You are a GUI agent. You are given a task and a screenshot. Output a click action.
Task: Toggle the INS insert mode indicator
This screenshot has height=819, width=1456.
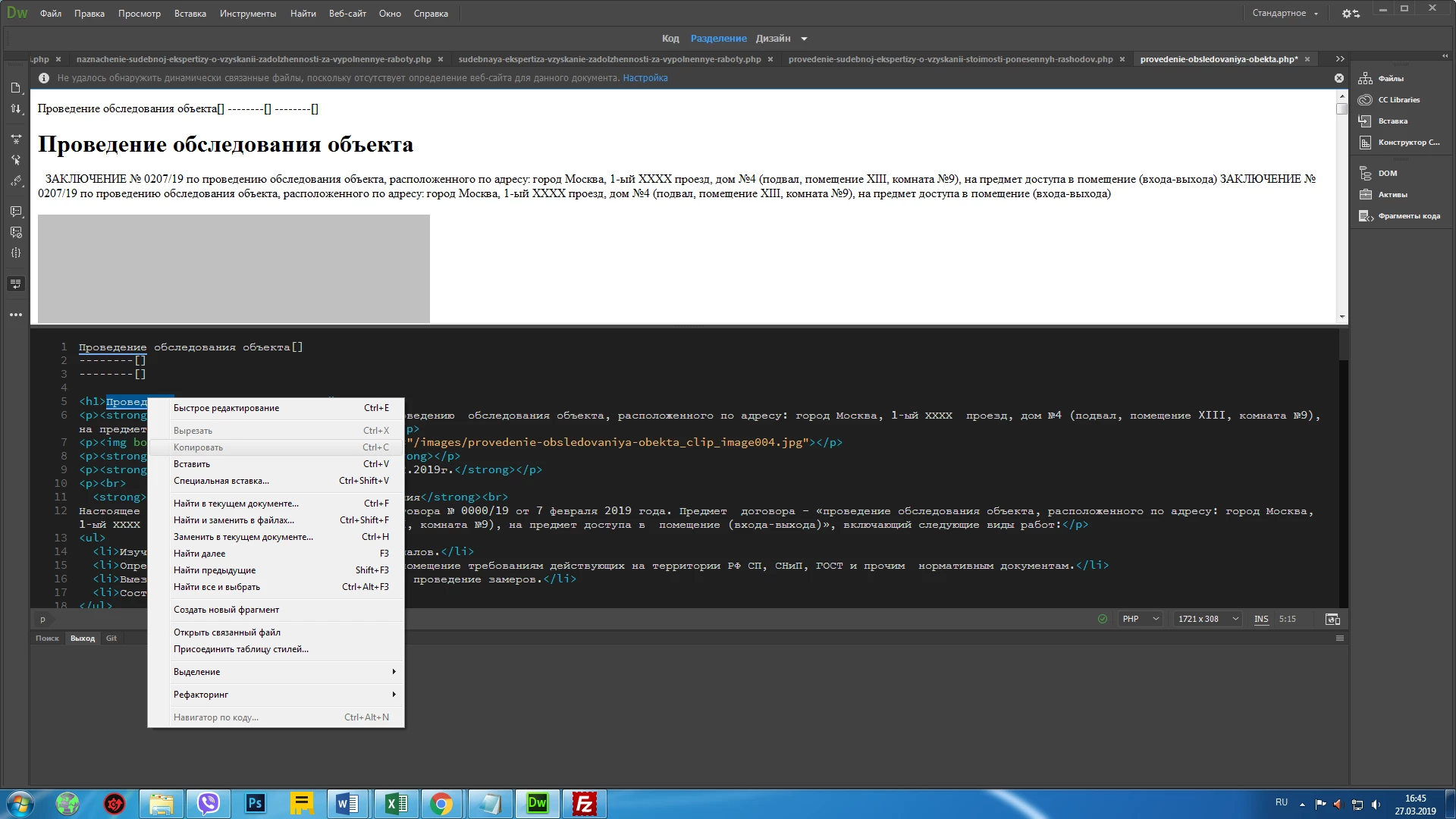(1260, 620)
